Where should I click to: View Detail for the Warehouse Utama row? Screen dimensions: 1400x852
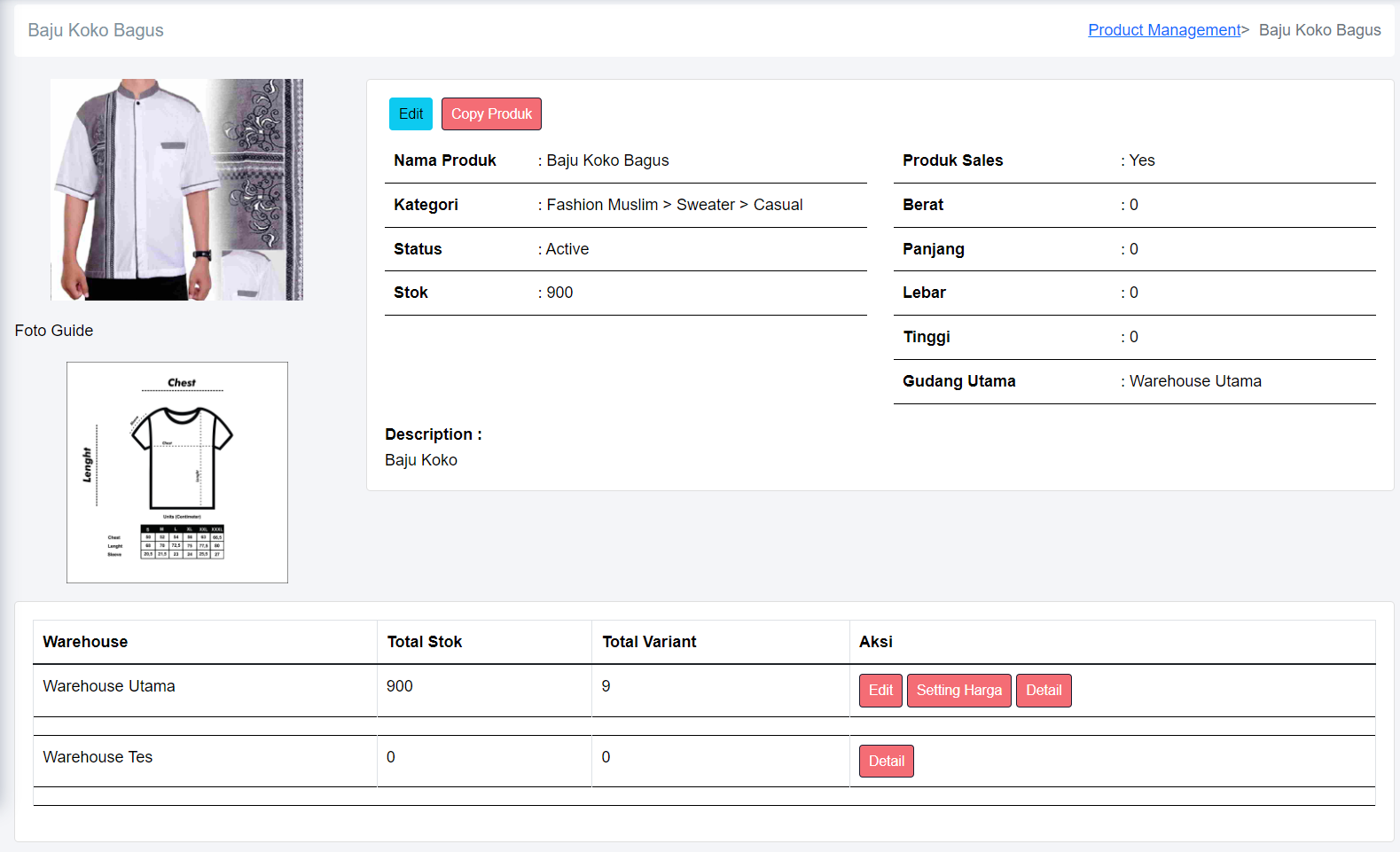1043,691
